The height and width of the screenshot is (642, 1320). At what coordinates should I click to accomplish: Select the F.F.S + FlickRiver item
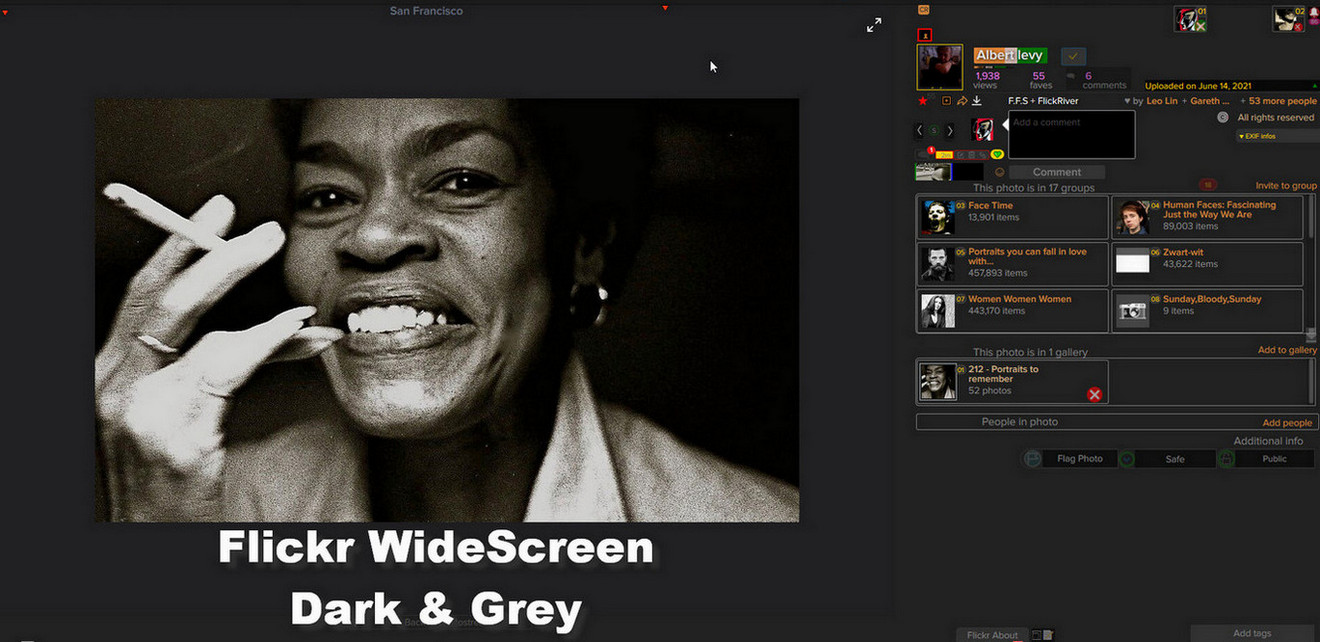click(1042, 100)
